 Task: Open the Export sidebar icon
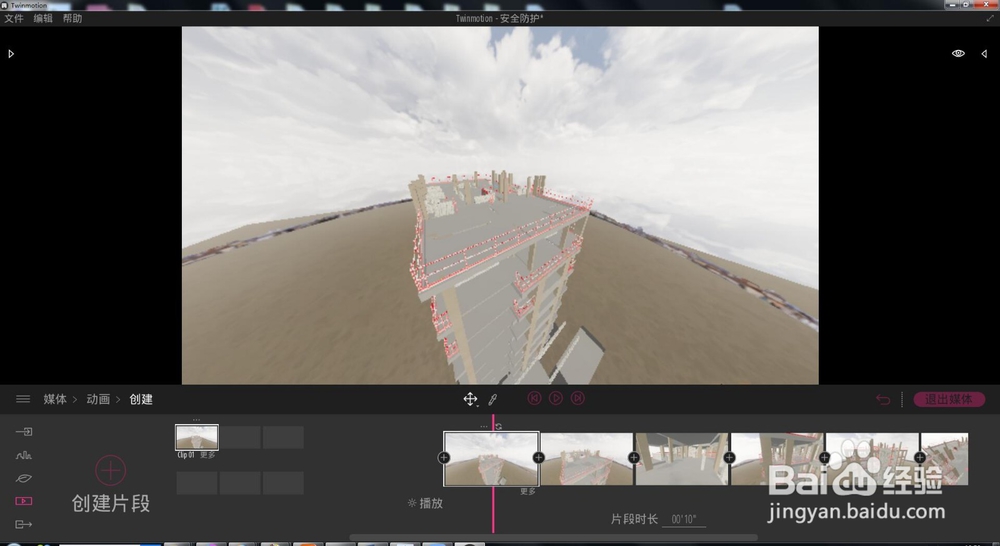(x=24, y=524)
